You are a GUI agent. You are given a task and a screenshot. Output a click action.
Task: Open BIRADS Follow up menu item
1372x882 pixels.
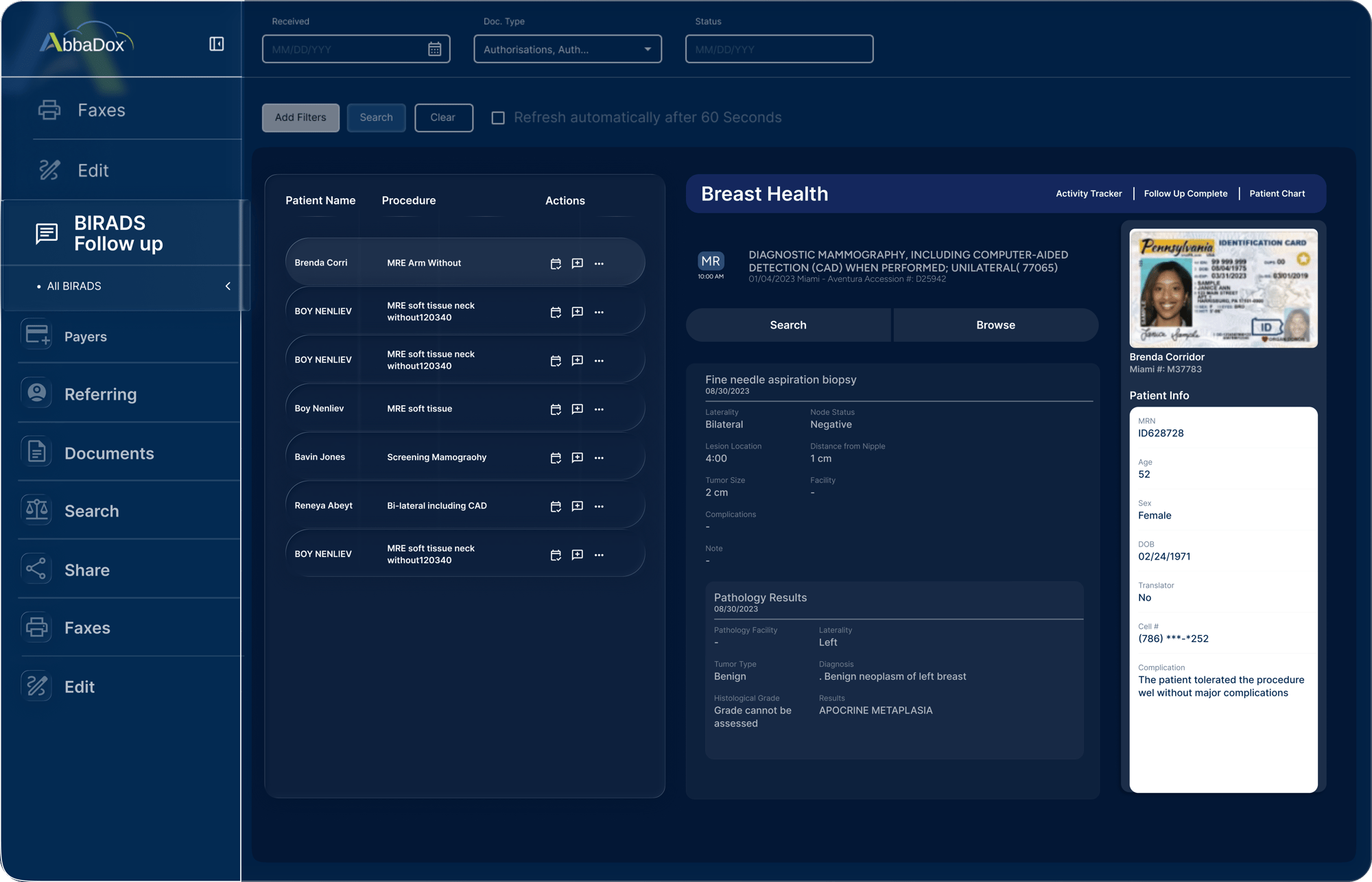coord(118,233)
